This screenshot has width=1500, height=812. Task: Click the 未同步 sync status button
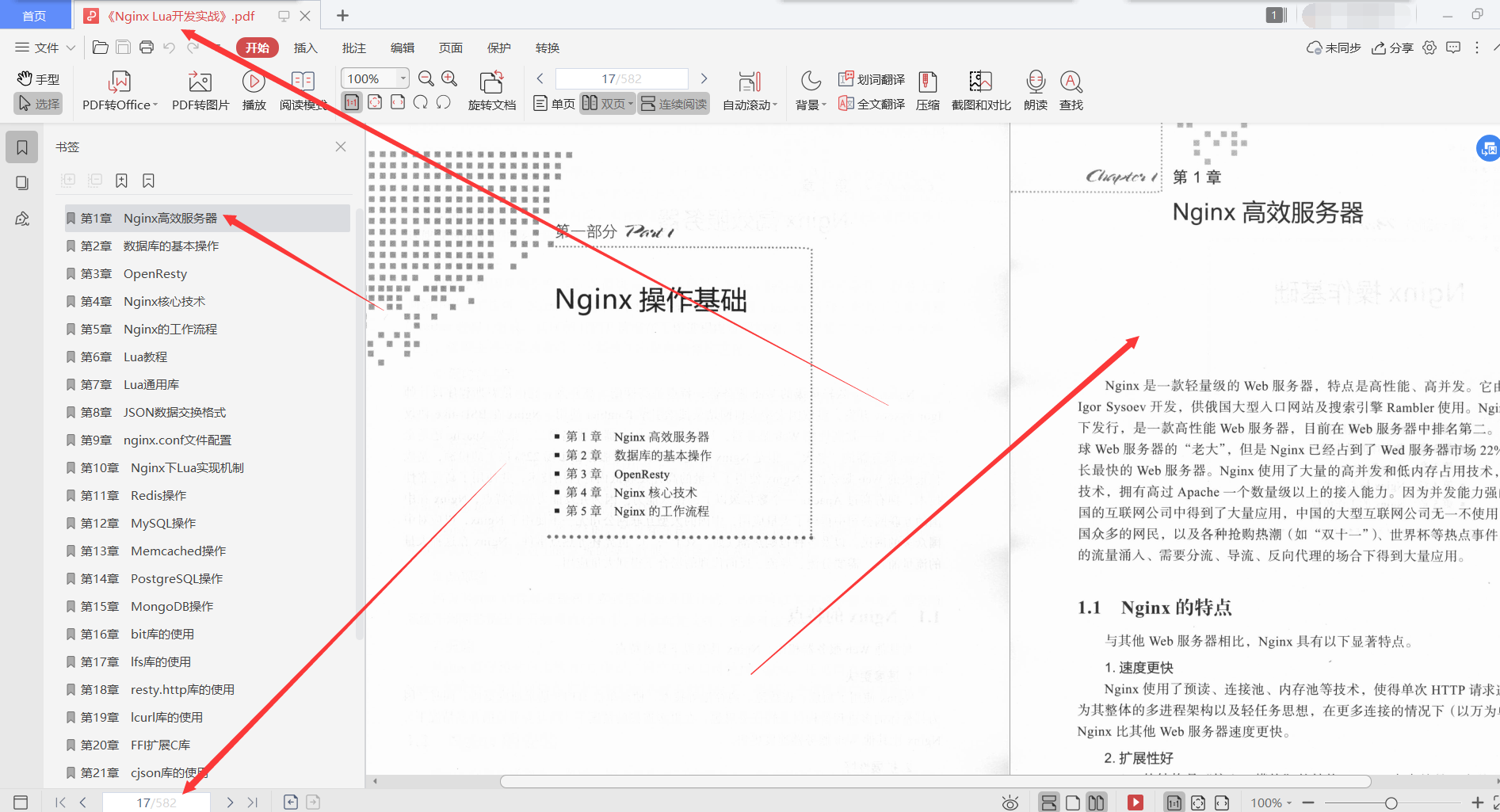pyautogui.click(x=1334, y=48)
